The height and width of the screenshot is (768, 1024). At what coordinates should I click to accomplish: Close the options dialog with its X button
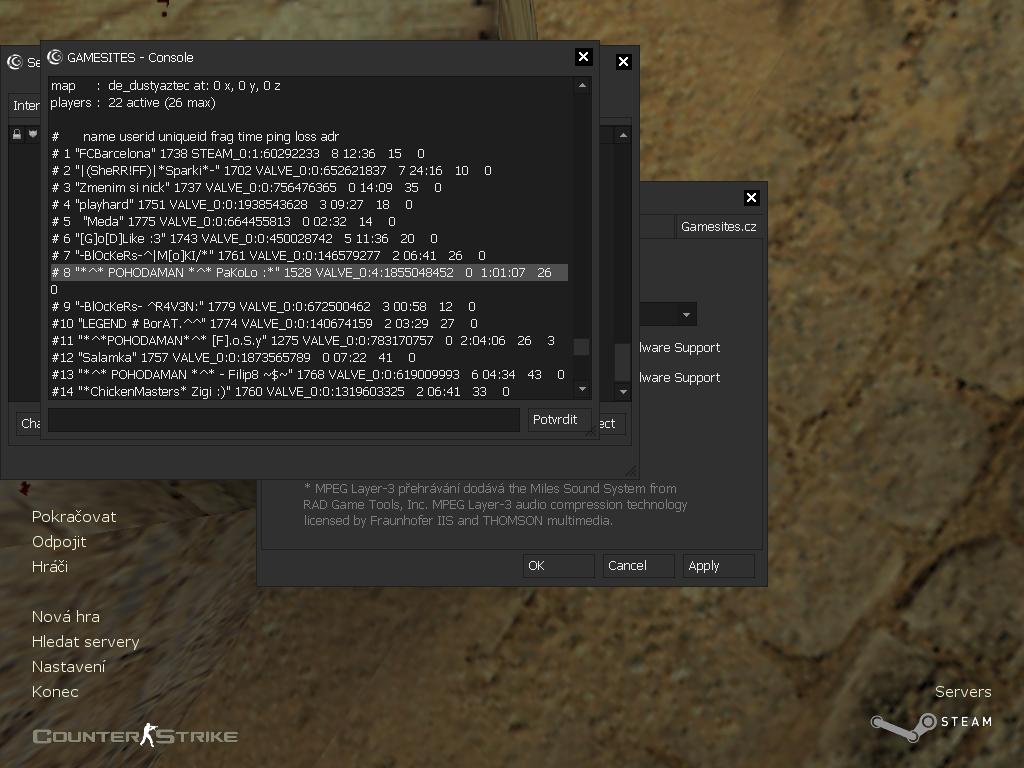[x=751, y=198]
